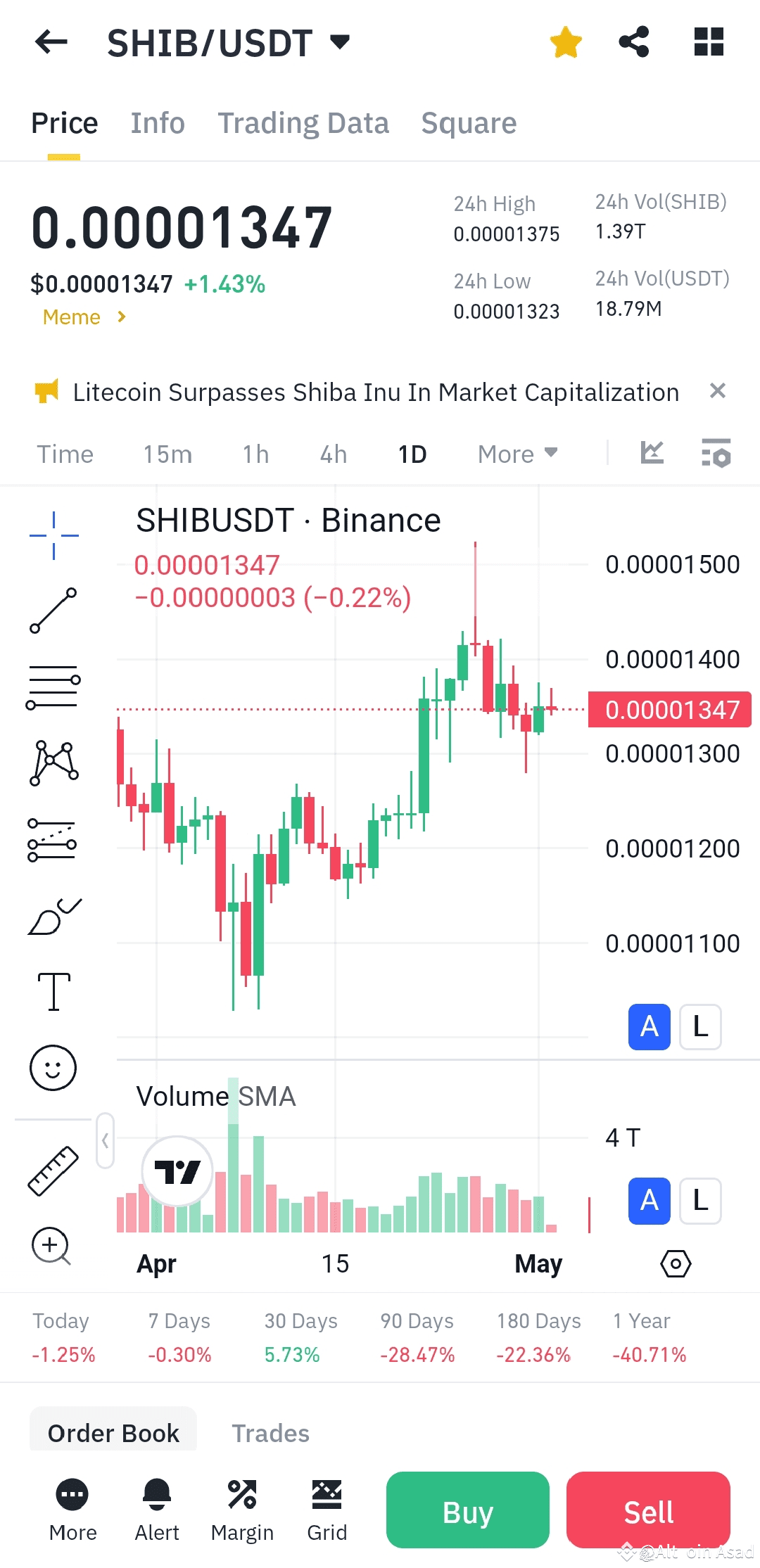Click the 1 Year -40.71% performance stat
This screenshot has width=760, height=1568.
coord(649,1337)
